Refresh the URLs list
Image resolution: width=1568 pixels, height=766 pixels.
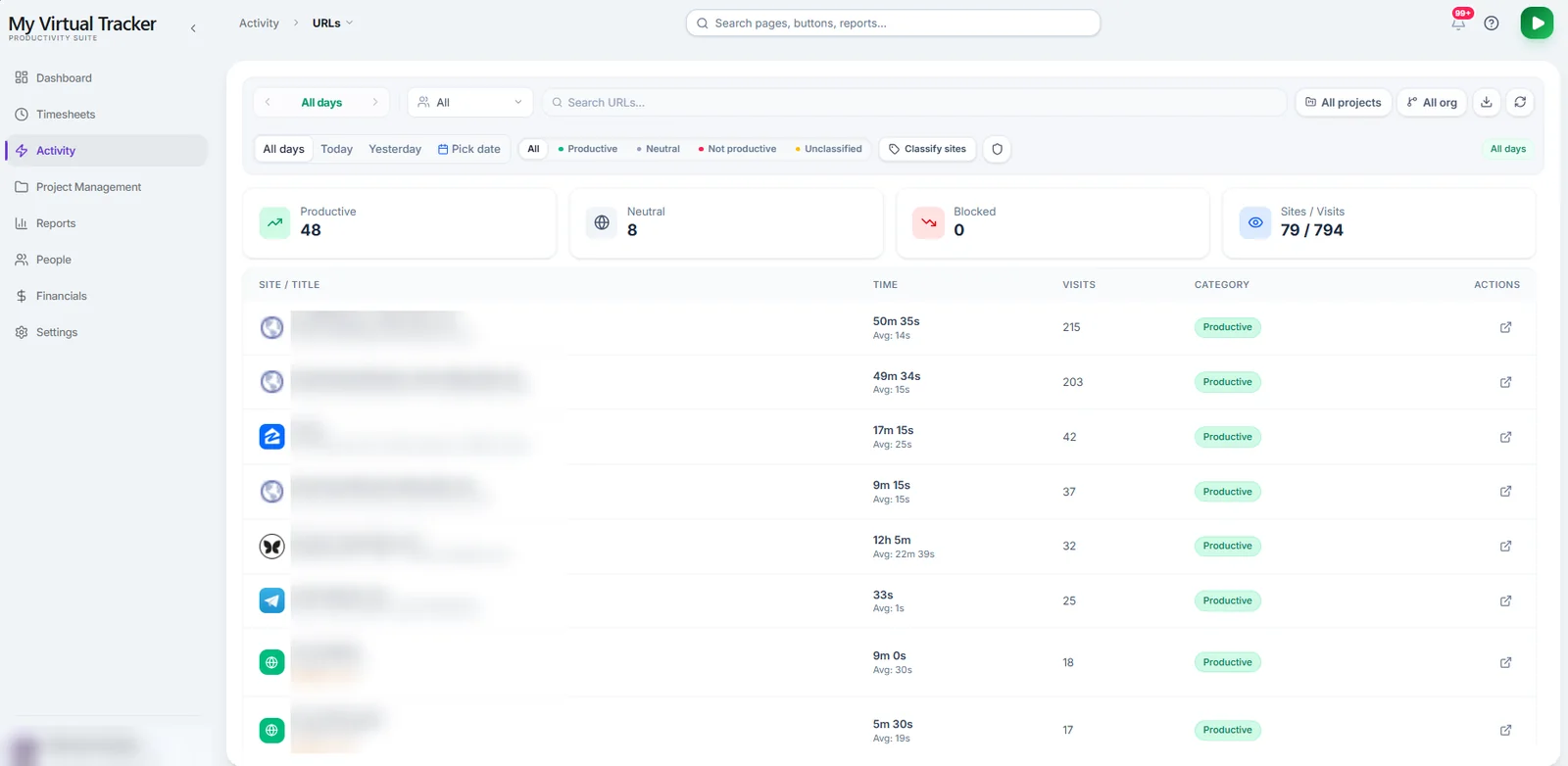click(1520, 102)
